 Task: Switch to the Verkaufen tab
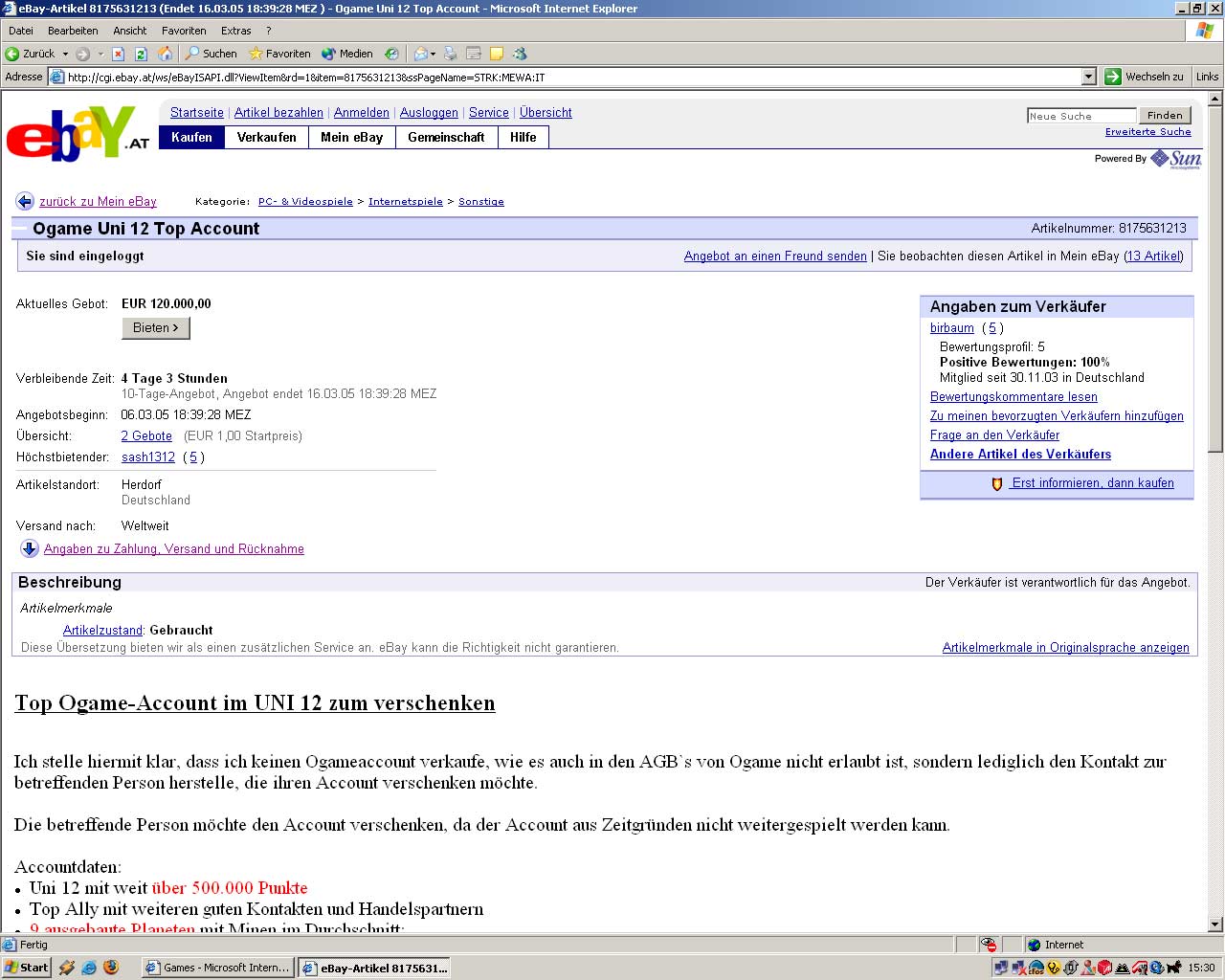pyautogui.click(x=266, y=137)
